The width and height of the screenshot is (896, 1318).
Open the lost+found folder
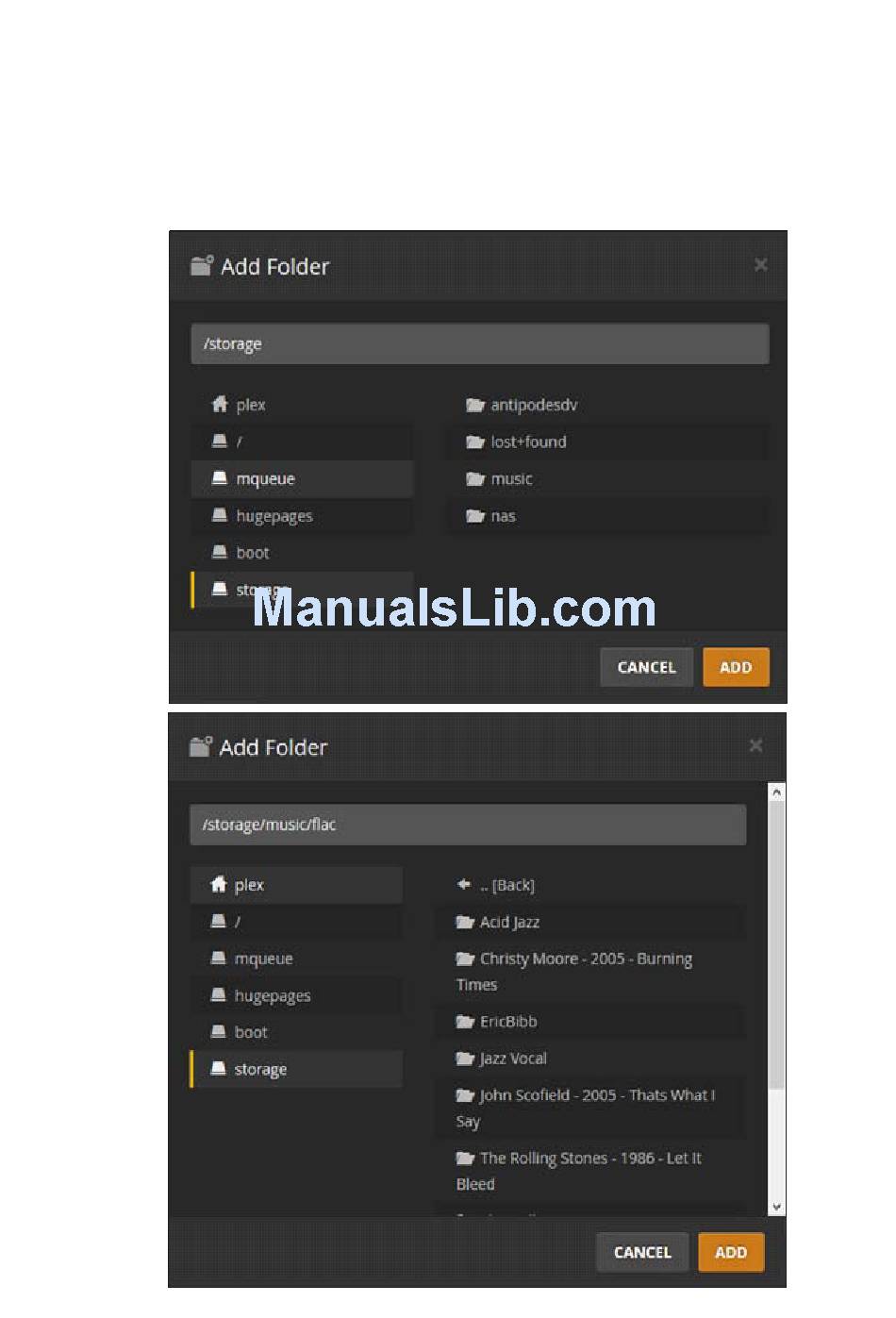[x=607, y=442]
